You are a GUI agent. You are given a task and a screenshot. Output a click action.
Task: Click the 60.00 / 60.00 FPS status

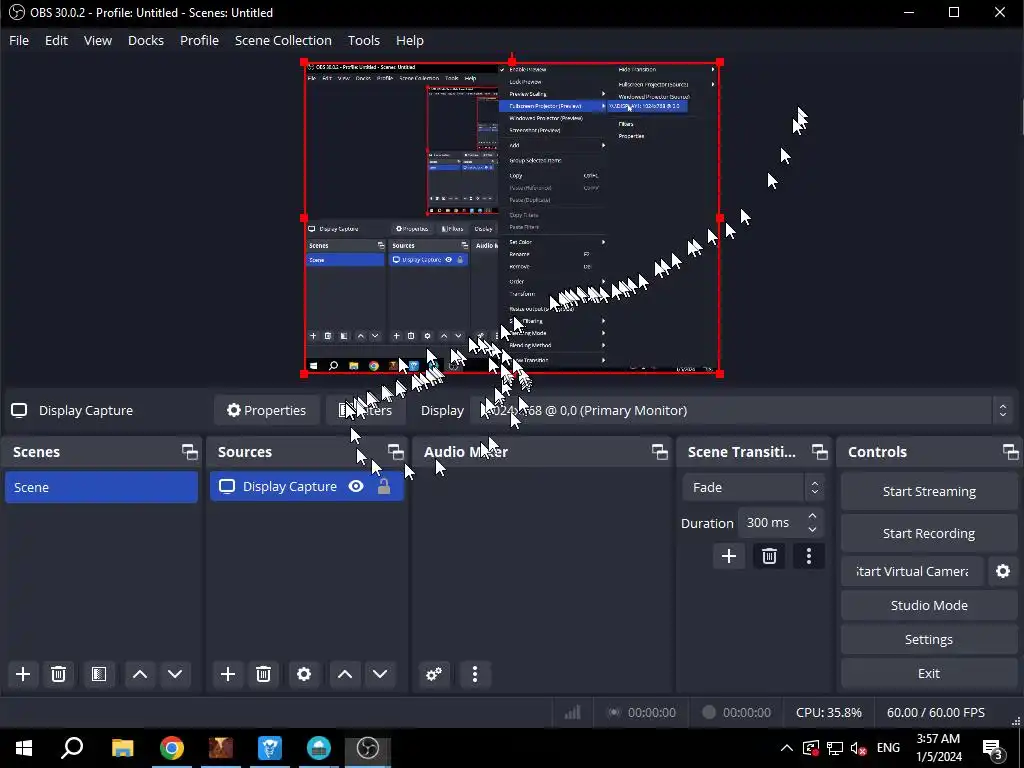click(x=936, y=712)
